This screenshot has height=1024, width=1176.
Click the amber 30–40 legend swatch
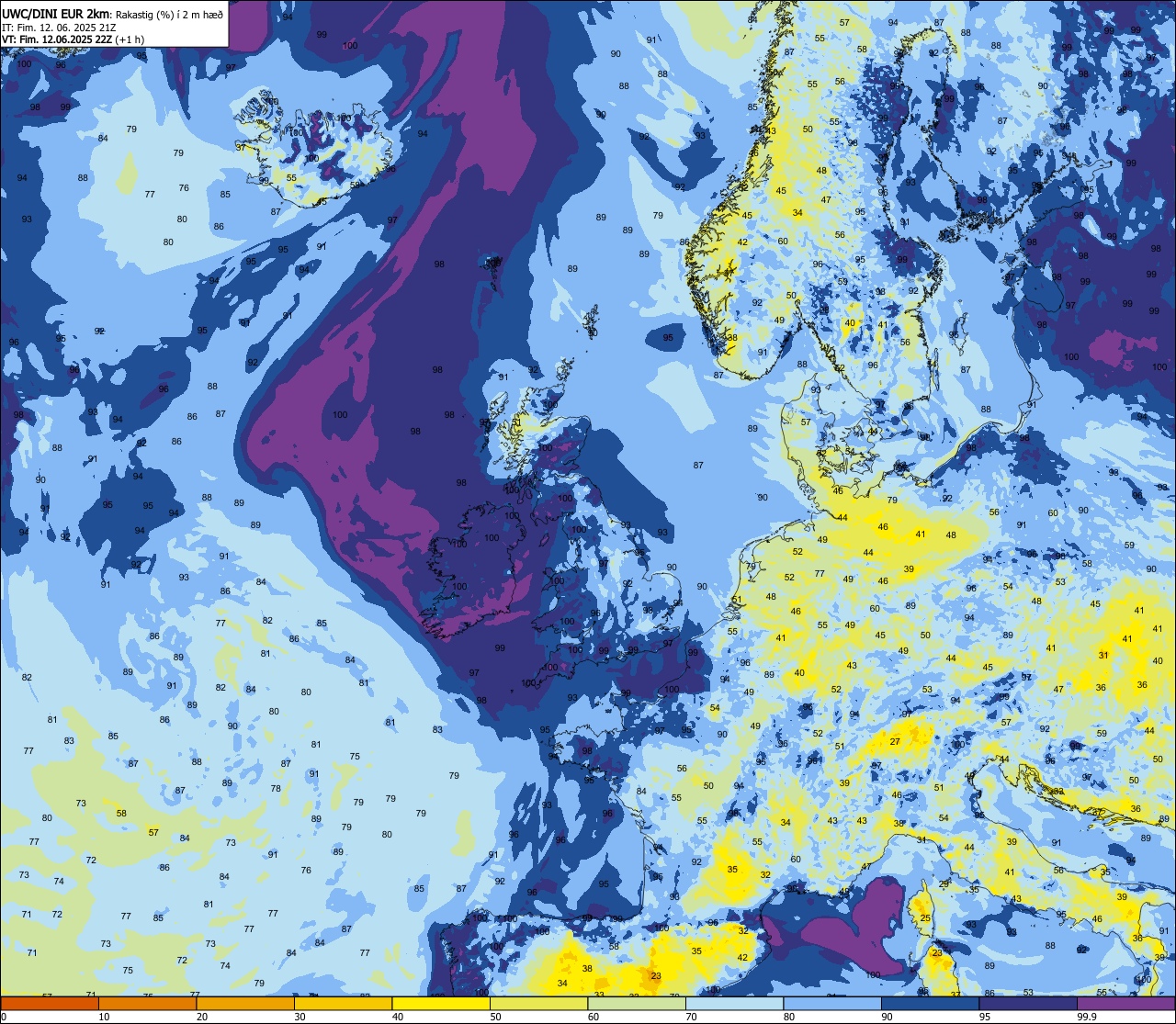pos(343,1003)
